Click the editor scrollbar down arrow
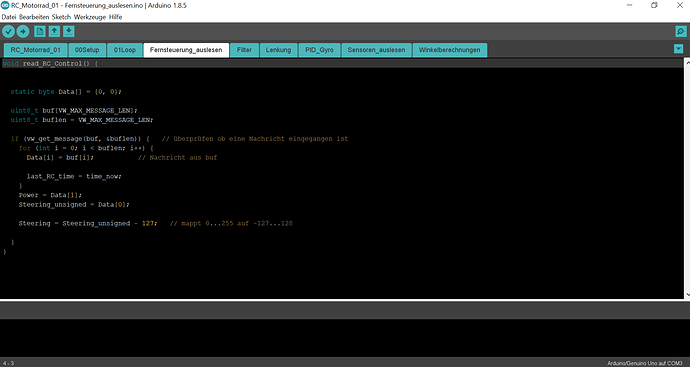 tap(687, 294)
